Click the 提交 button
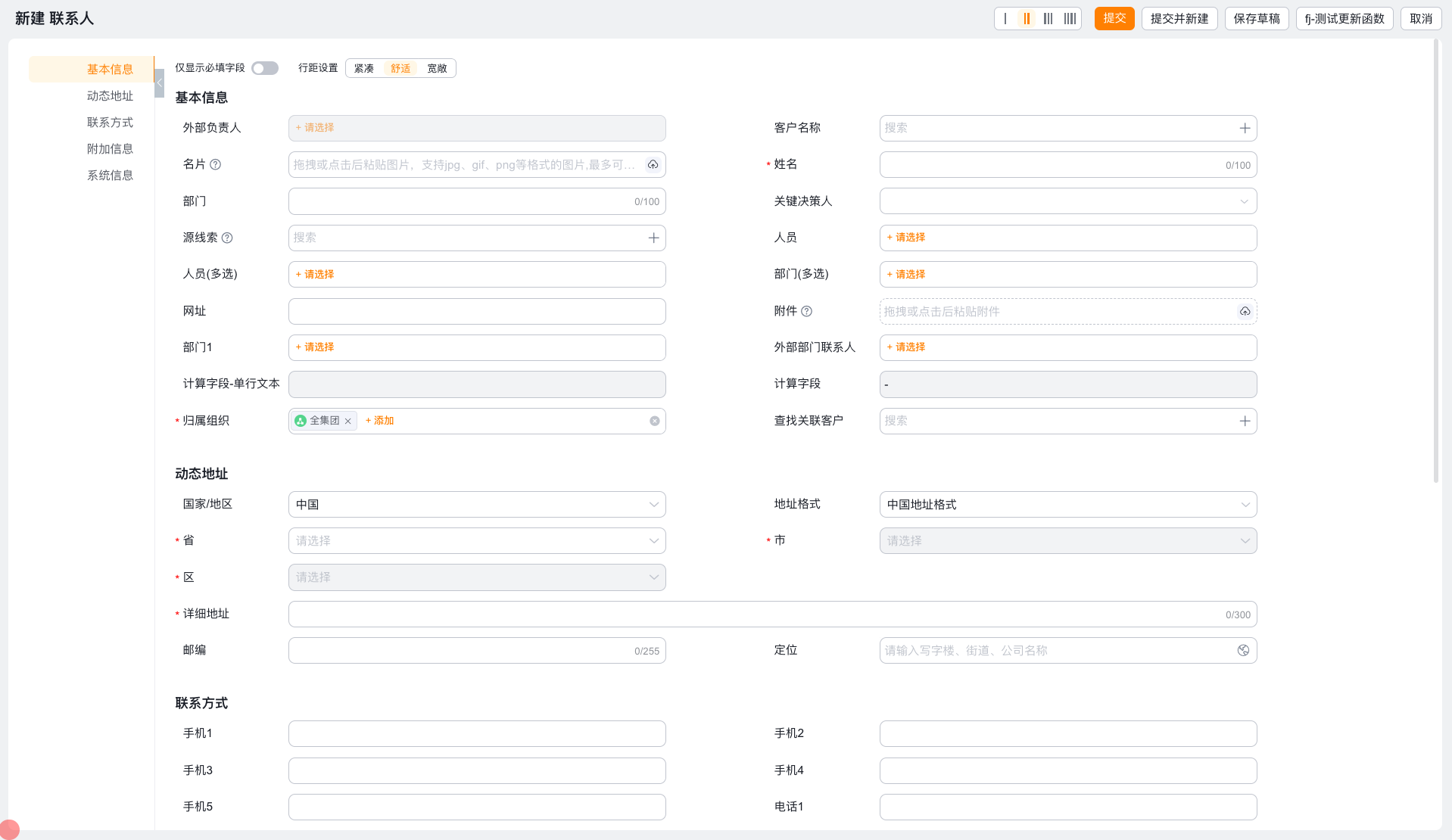The width and height of the screenshot is (1452, 840). pos(1114,19)
